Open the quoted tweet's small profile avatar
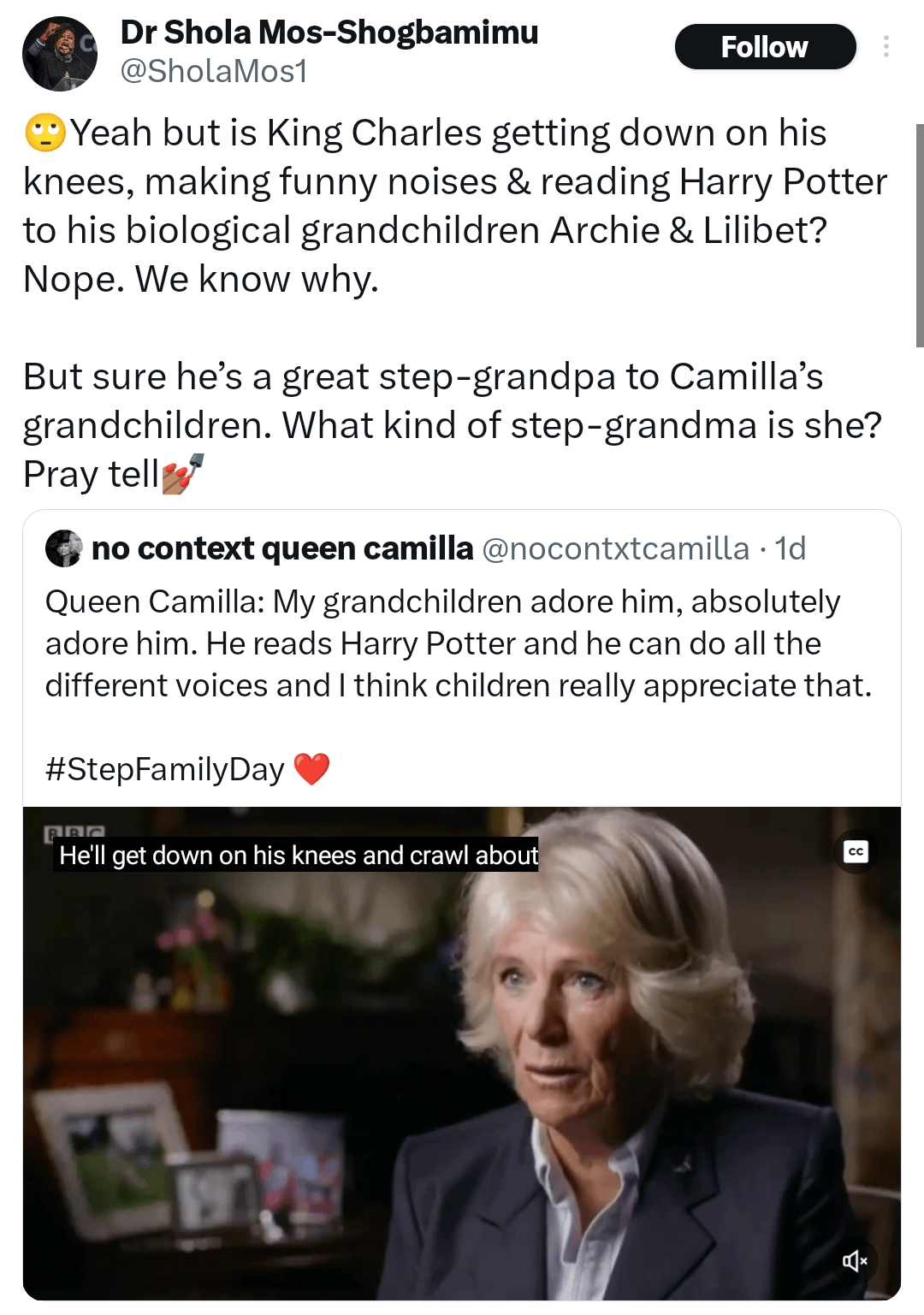 pyautogui.click(x=63, y=548)
